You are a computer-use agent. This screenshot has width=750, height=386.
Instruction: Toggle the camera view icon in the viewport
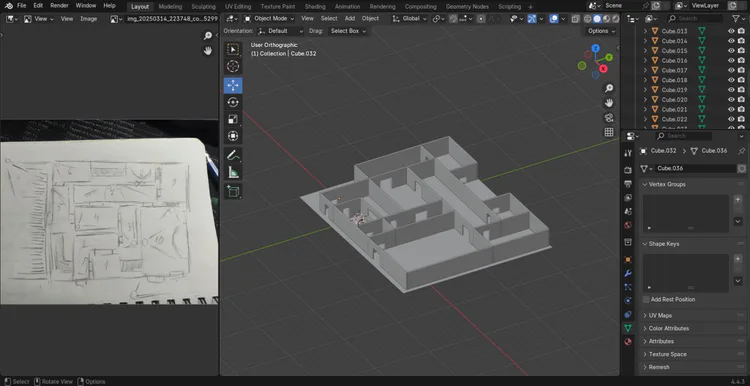click(x=609, y=118)
